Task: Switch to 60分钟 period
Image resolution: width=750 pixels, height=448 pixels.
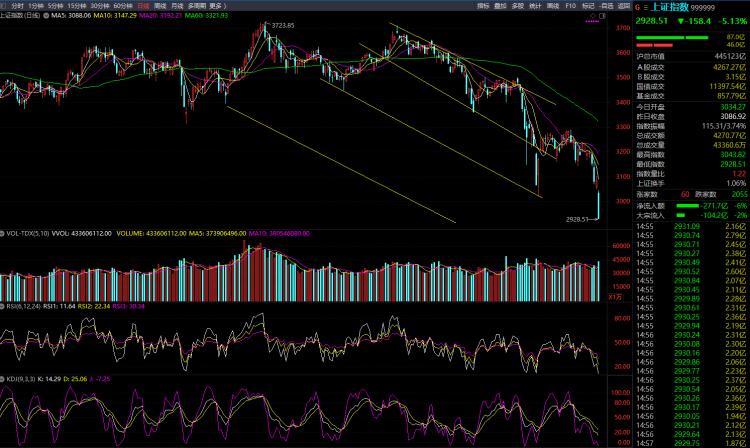Action: click(121, 6)
